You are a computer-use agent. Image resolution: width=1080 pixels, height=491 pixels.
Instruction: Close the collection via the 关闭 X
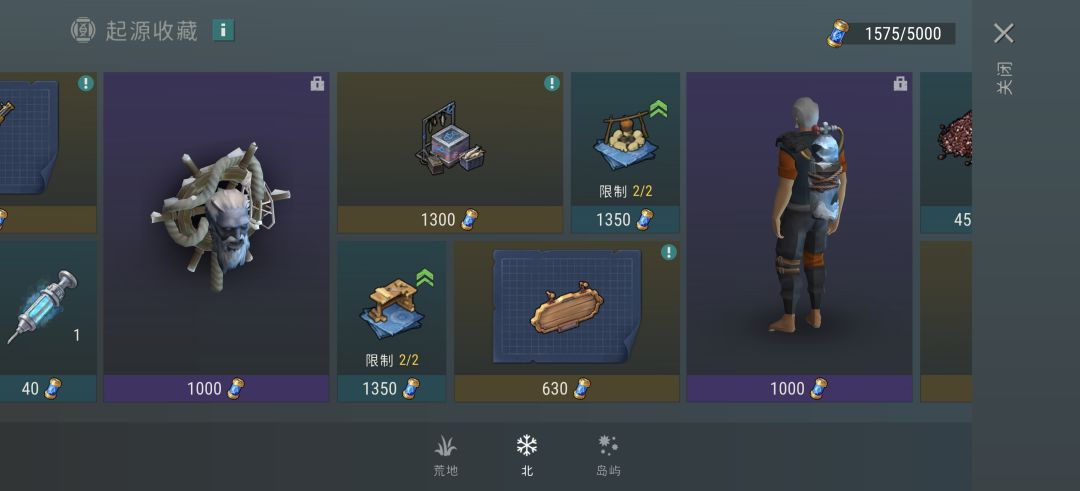tap(1004, 33)
